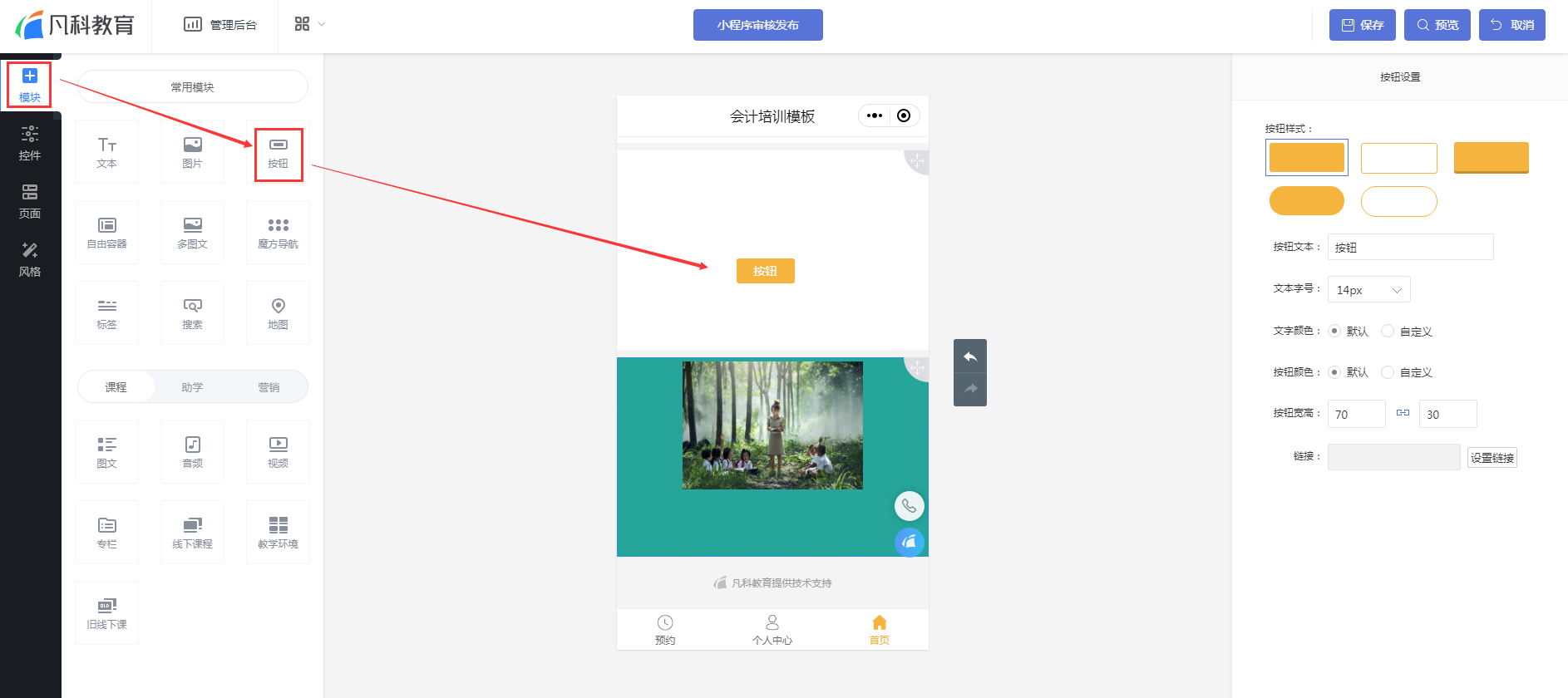Choose the solid orange pill button style
The image size is (1568, 698).
coord(1307,201)
